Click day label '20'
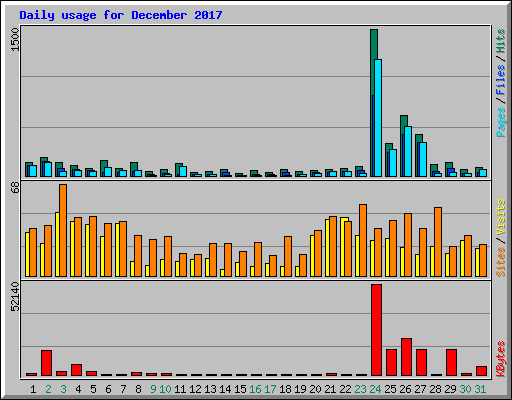Image resolution: width=512 pixels, height=400 pixels. 315,389
